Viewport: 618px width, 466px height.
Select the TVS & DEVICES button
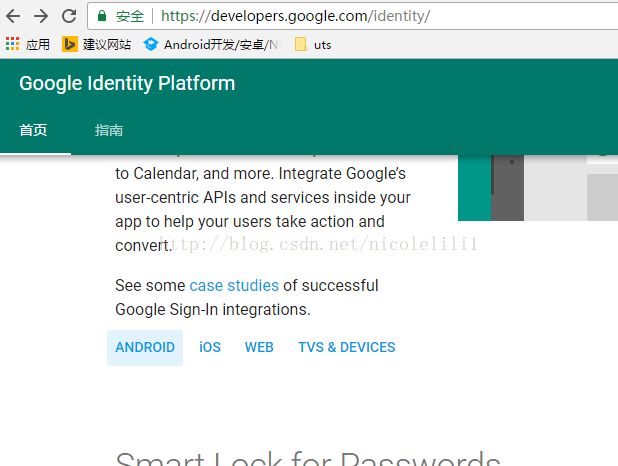pos(346,347)
